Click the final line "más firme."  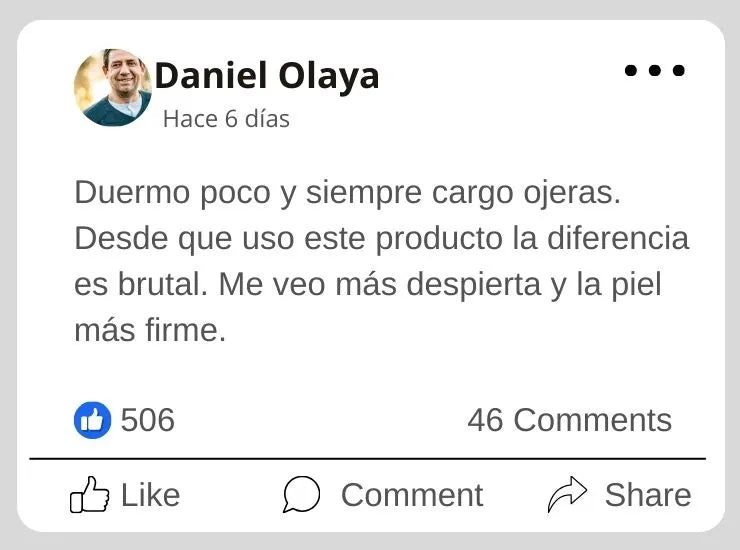[150, 331]
